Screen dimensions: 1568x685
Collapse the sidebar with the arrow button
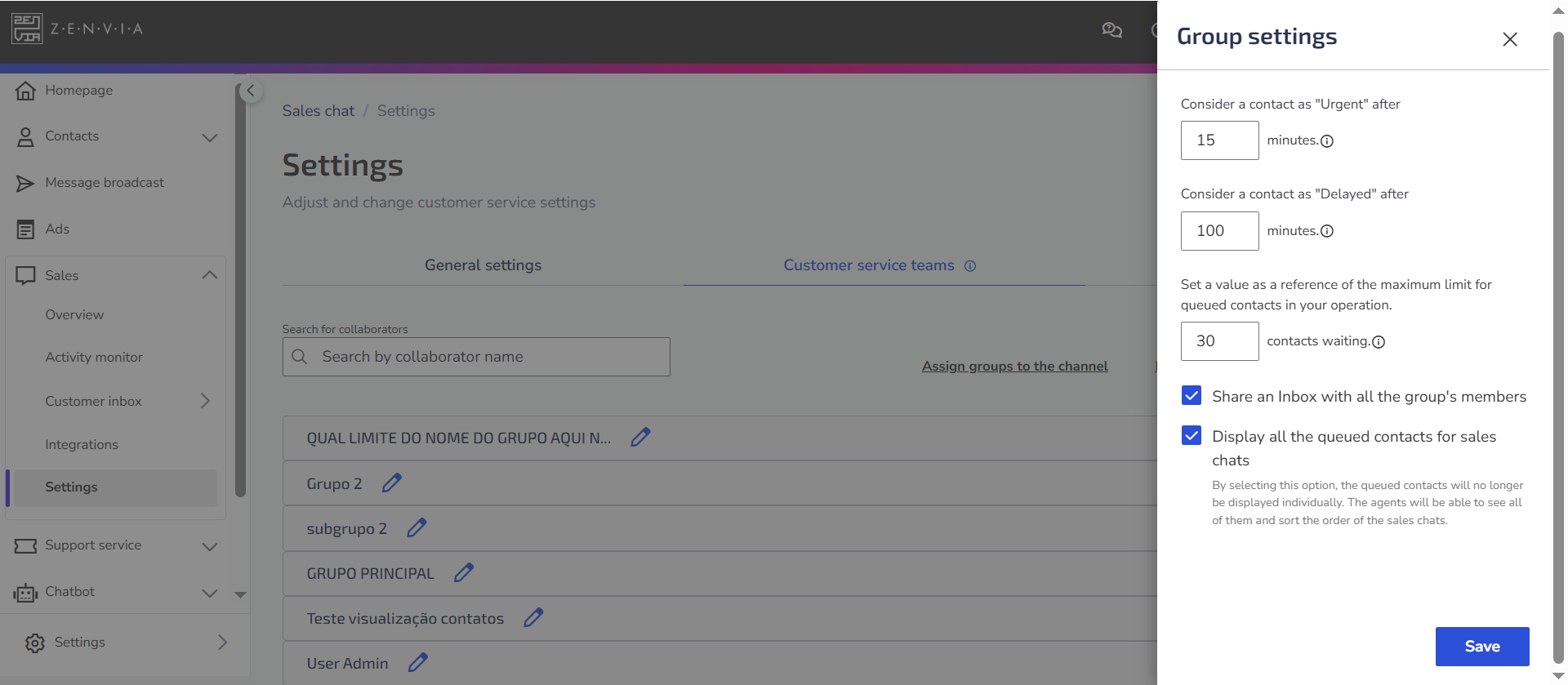pyautogui.click(x=251, y=91)
